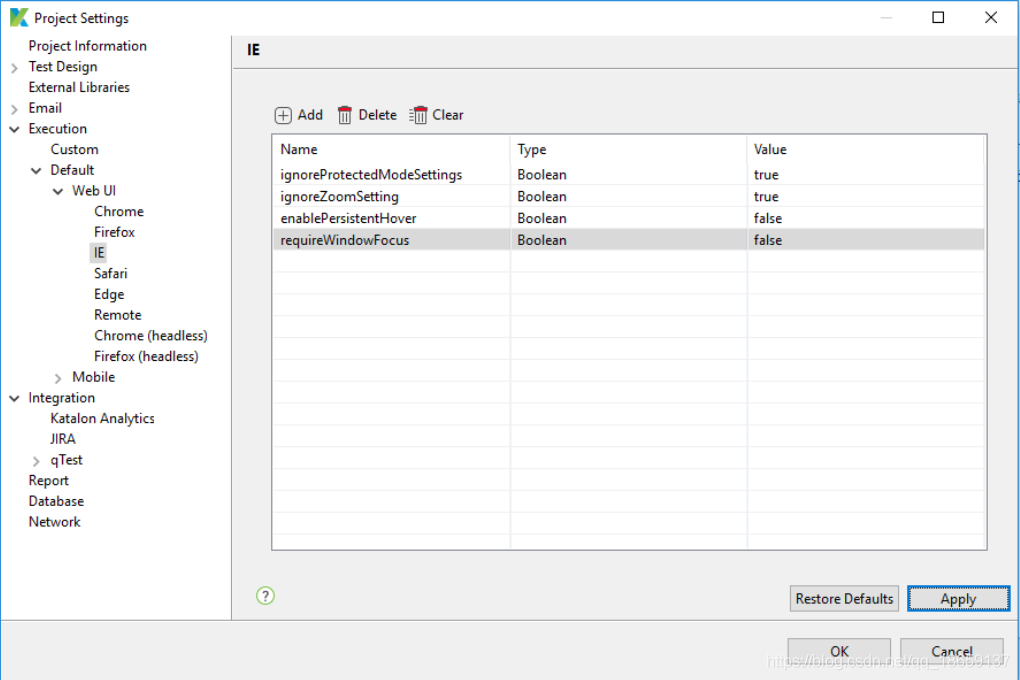Collapse the Execution tree node

coord(14,129)
